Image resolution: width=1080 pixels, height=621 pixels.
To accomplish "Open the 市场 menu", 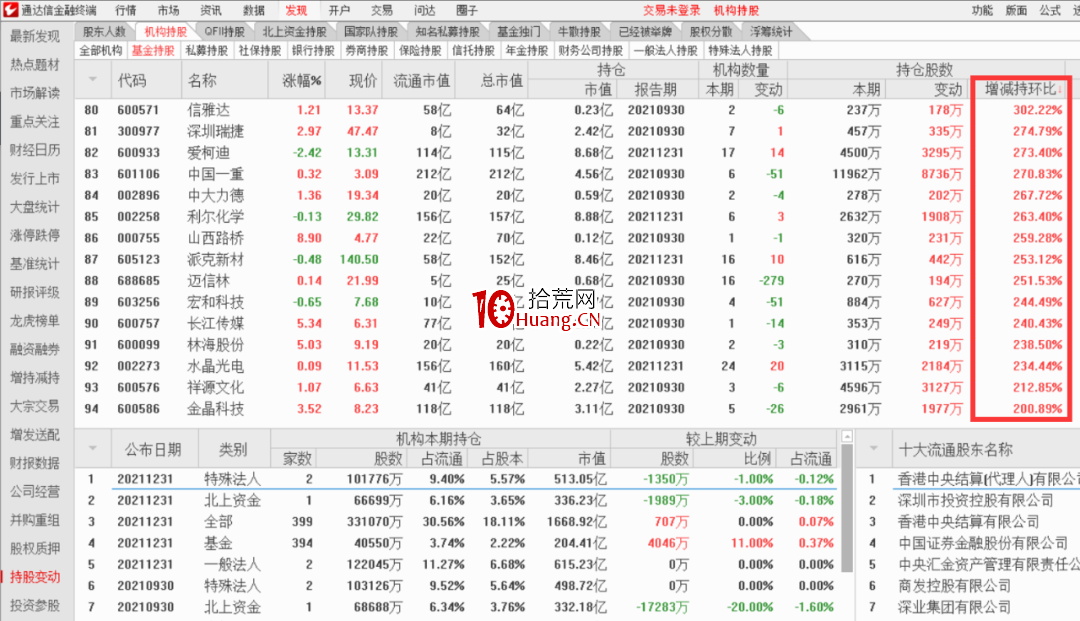I will pos(168,10).
